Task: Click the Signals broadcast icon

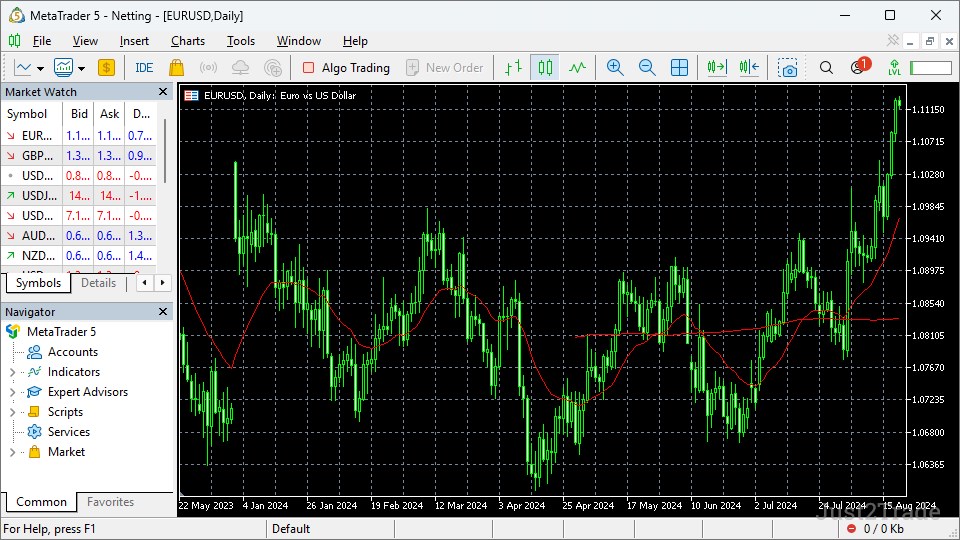Action: pos(208,67)
